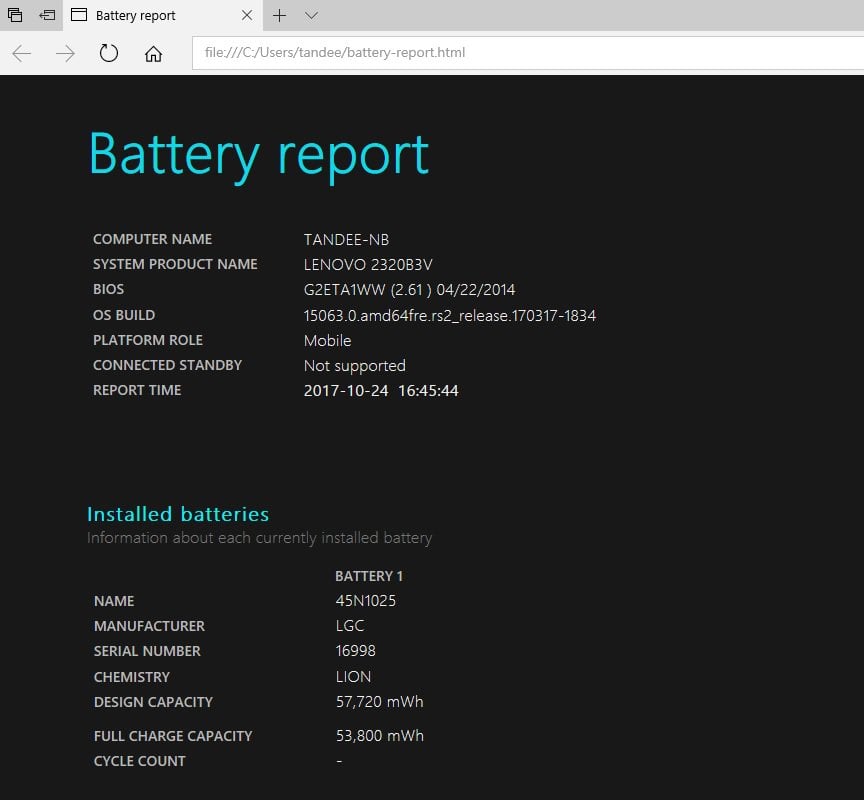
Task: Go to the home page icon
Action: (x=153, y=53)
